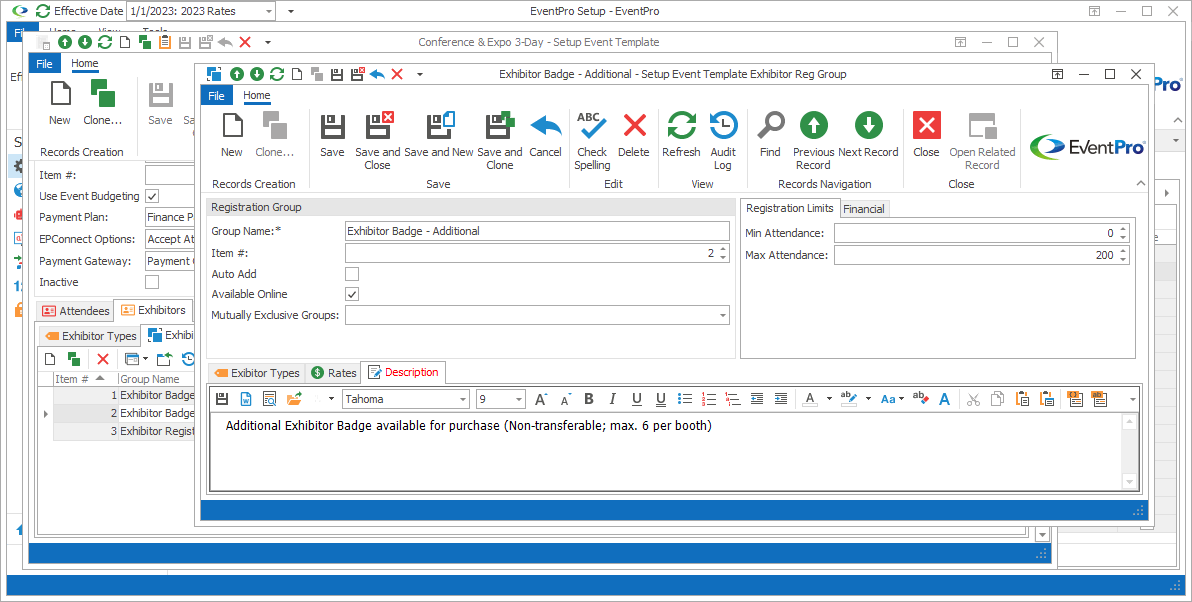Open the Rates tab
The width and height of the screenshot is (1192, 602).
334,372
